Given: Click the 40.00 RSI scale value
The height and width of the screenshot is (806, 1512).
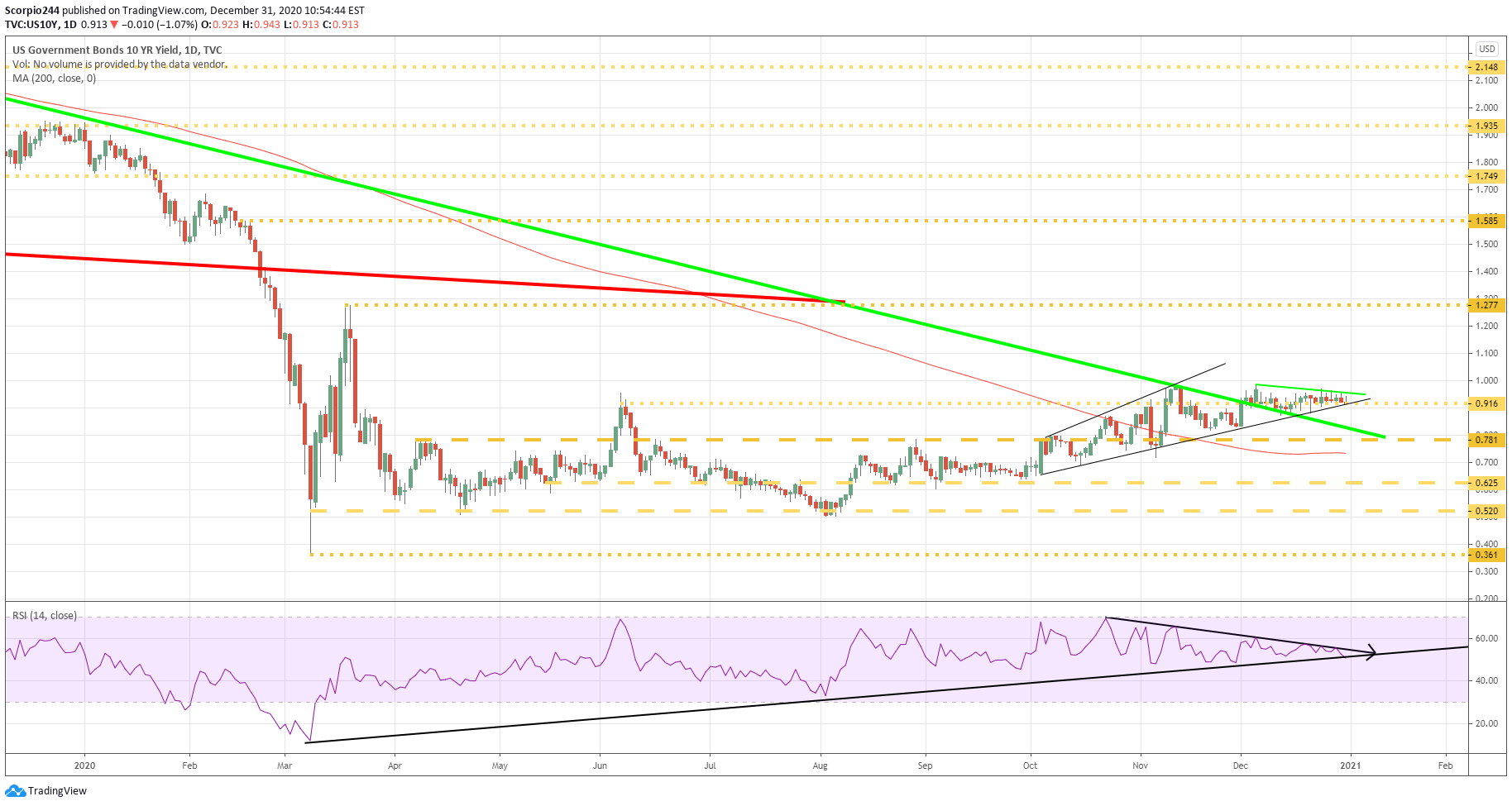Looking at the screenshot, I should 1486,681.
